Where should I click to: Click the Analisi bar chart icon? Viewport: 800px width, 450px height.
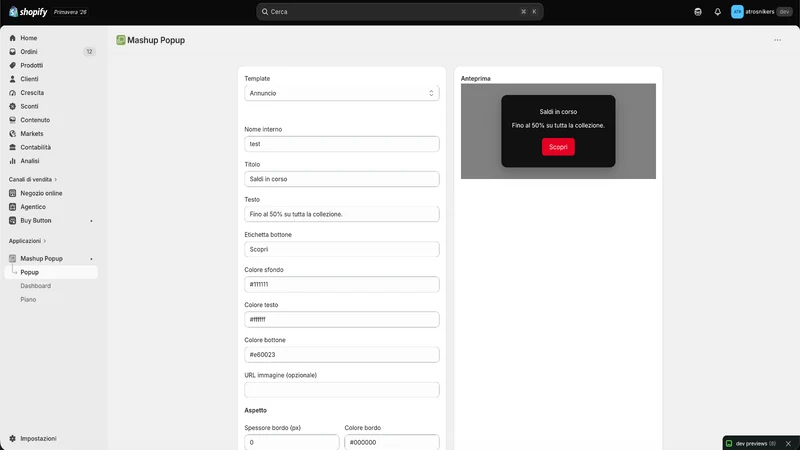tap(13, 161)
